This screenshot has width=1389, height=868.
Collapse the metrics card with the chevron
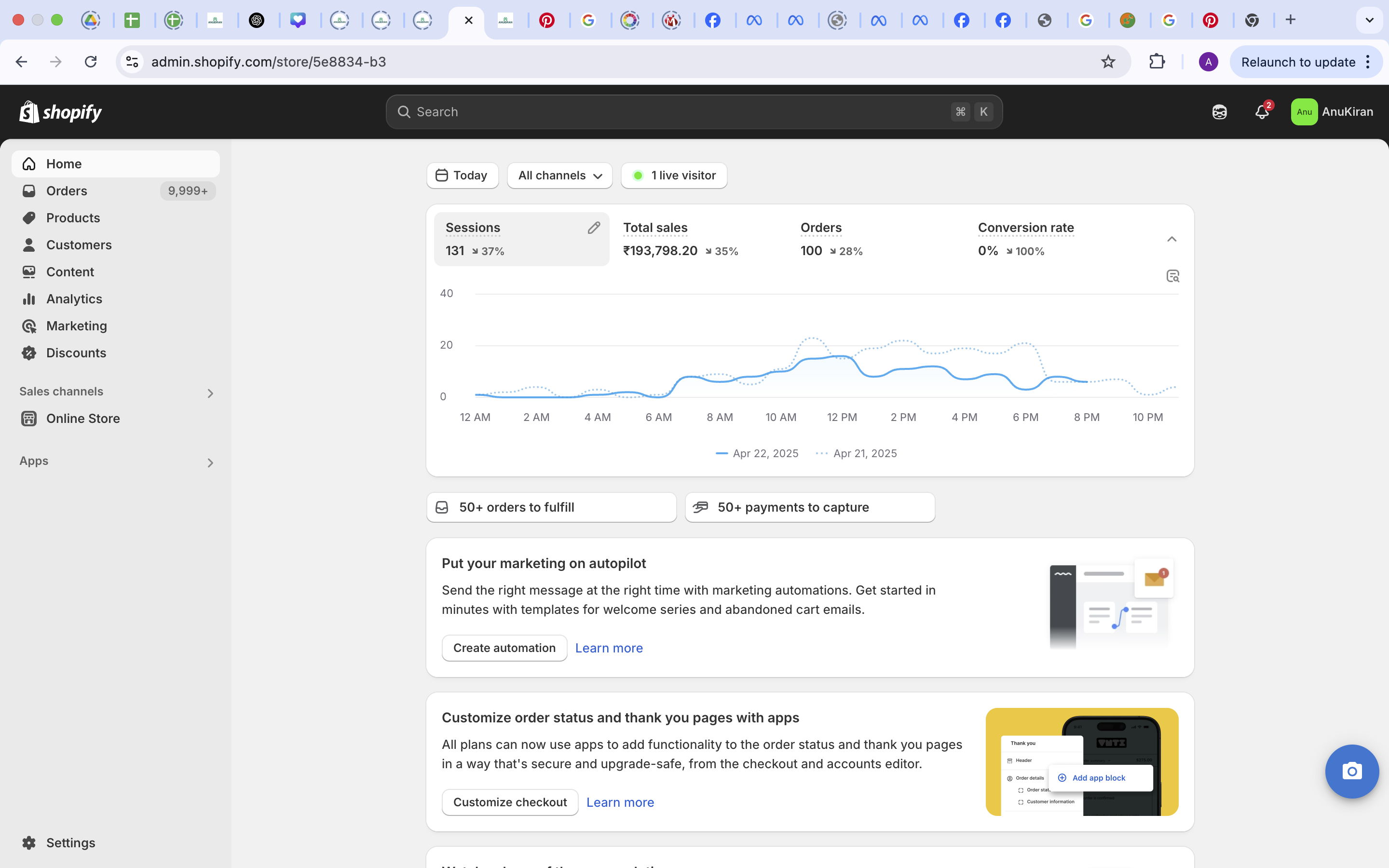point(1171,239)
